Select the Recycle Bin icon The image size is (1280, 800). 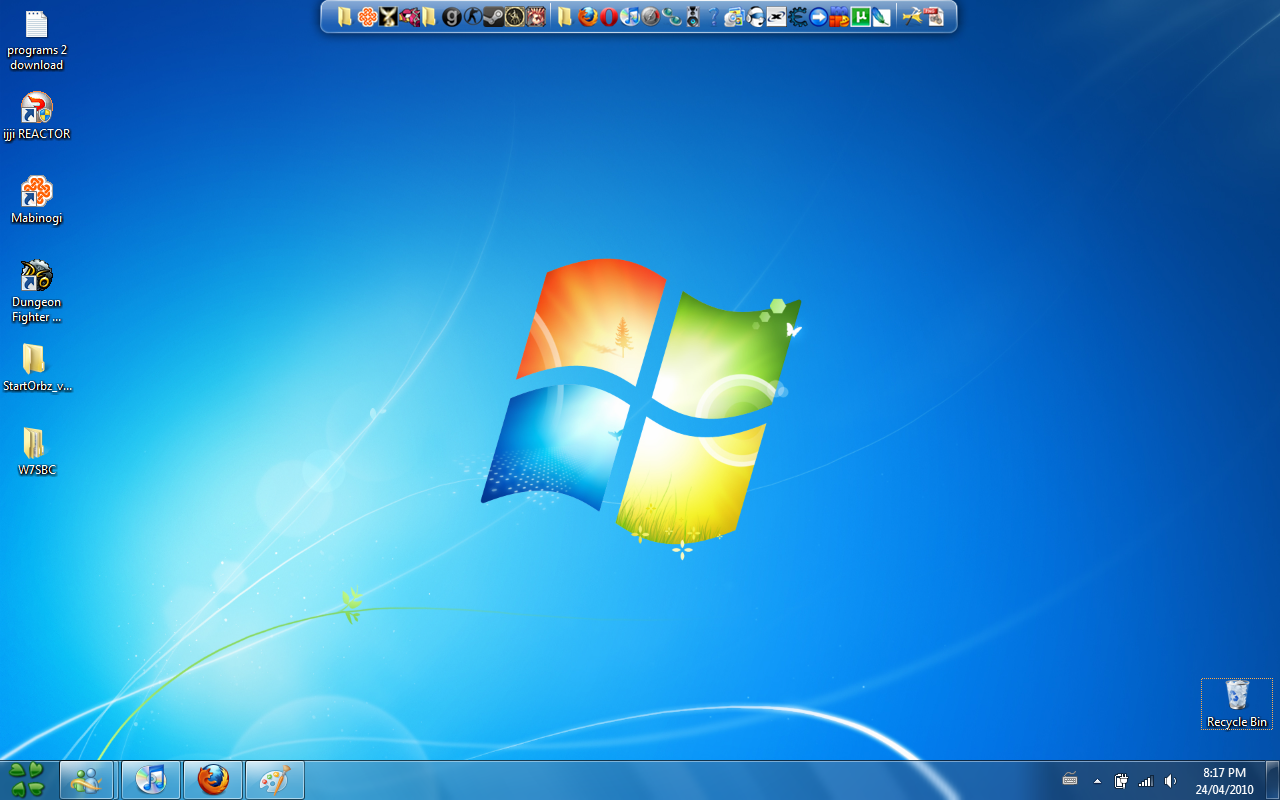(1237, 704)
